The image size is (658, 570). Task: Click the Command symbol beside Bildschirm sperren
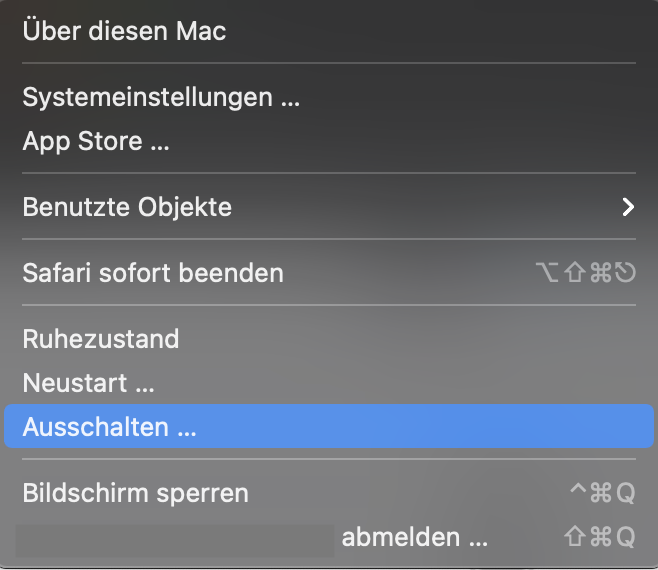600,493
